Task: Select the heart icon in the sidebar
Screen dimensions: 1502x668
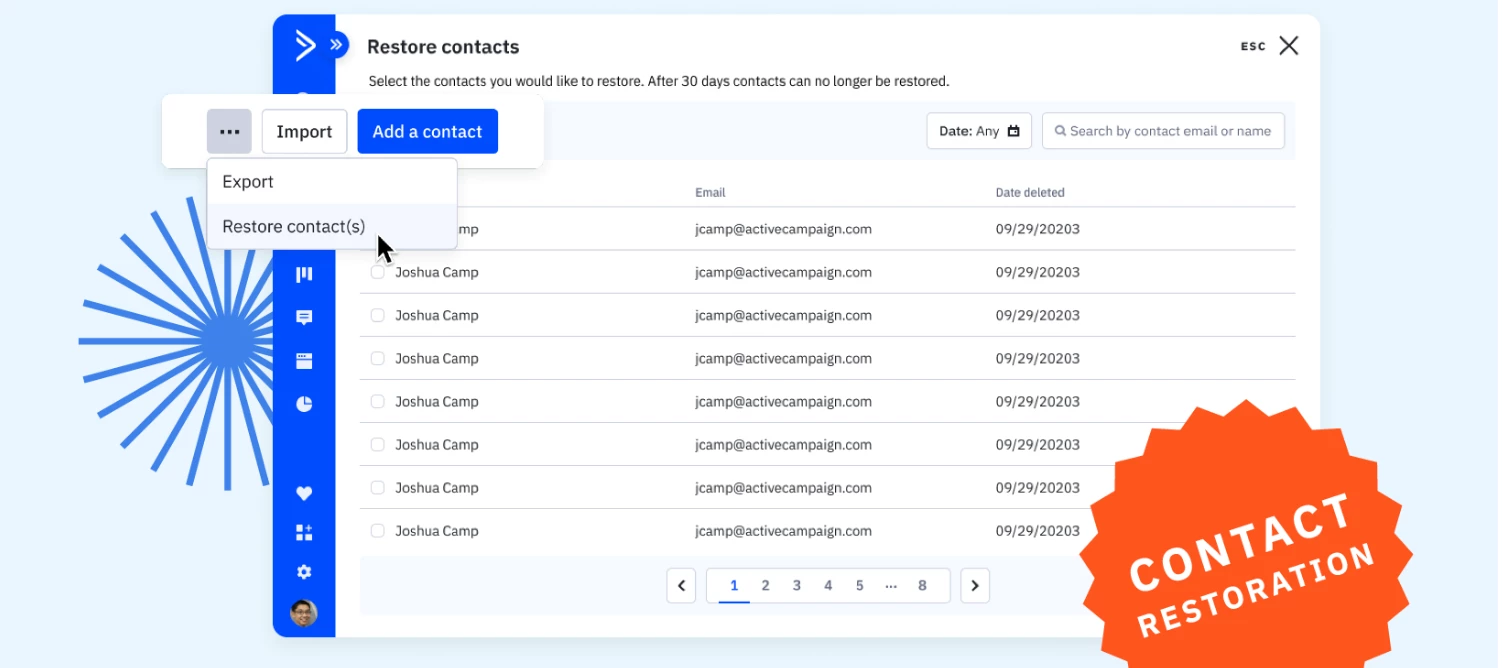Action: tap(305, 492)
